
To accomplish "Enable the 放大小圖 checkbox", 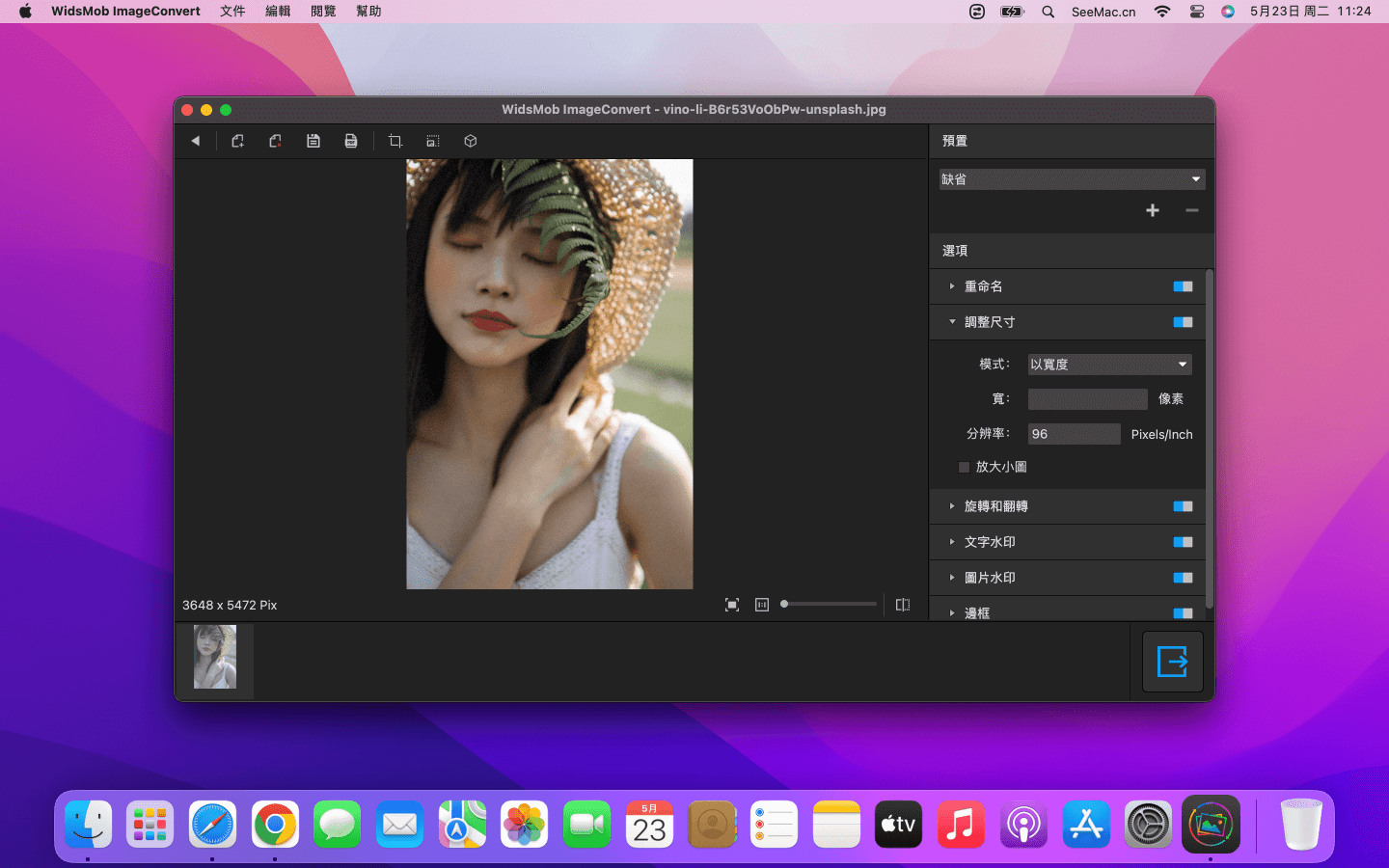I will pyautogui.click(x=964, y=467).
